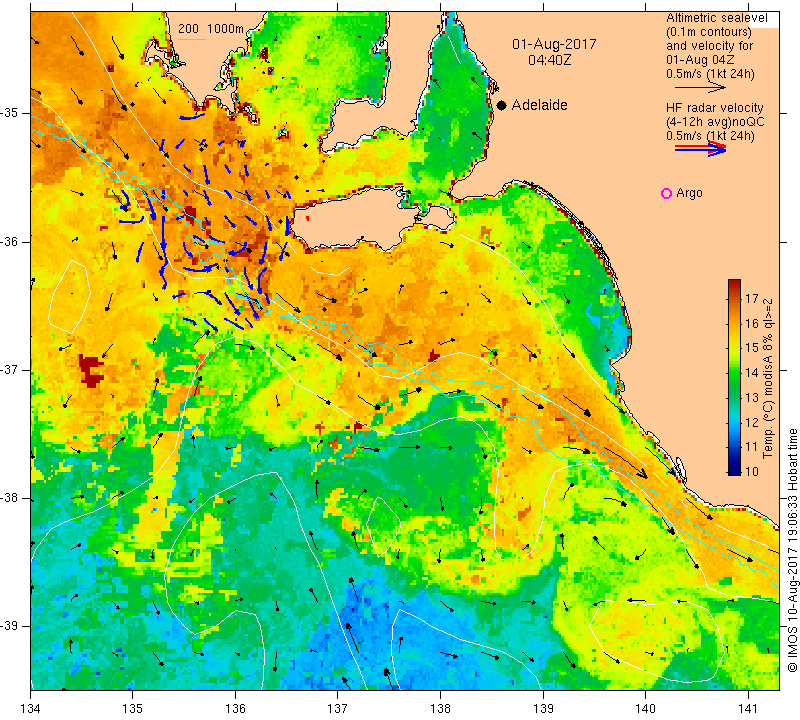Click the -38 latitude axis label
800x720 pixels.
point(10,498)
